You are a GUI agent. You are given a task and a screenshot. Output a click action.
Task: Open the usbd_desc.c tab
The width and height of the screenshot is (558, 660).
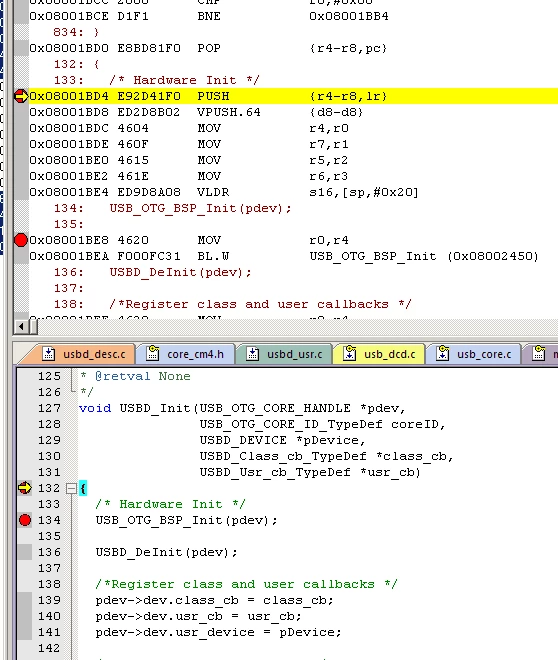pos(83,354)
